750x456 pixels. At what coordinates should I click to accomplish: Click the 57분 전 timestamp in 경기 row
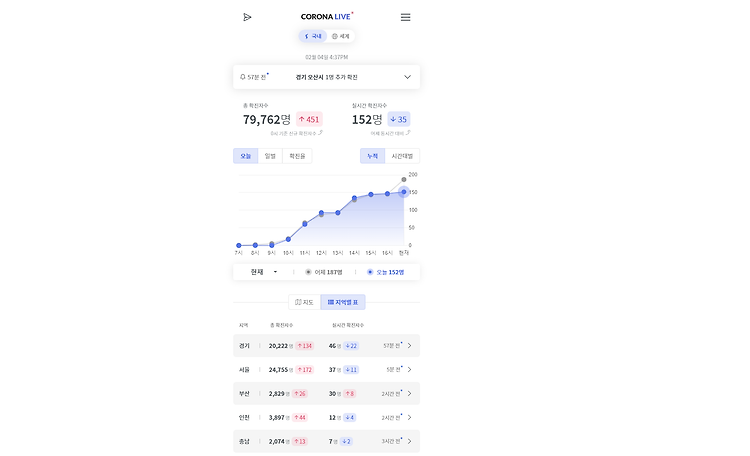392,345
